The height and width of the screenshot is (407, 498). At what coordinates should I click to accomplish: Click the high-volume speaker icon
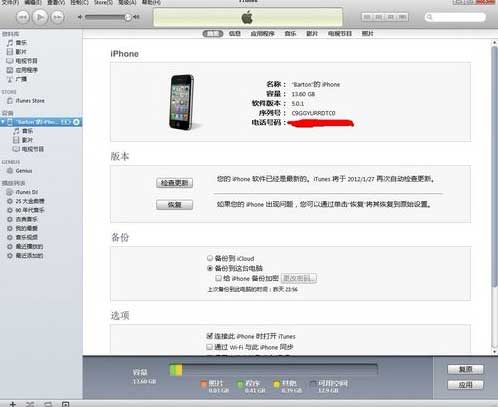tap(136, 17)
